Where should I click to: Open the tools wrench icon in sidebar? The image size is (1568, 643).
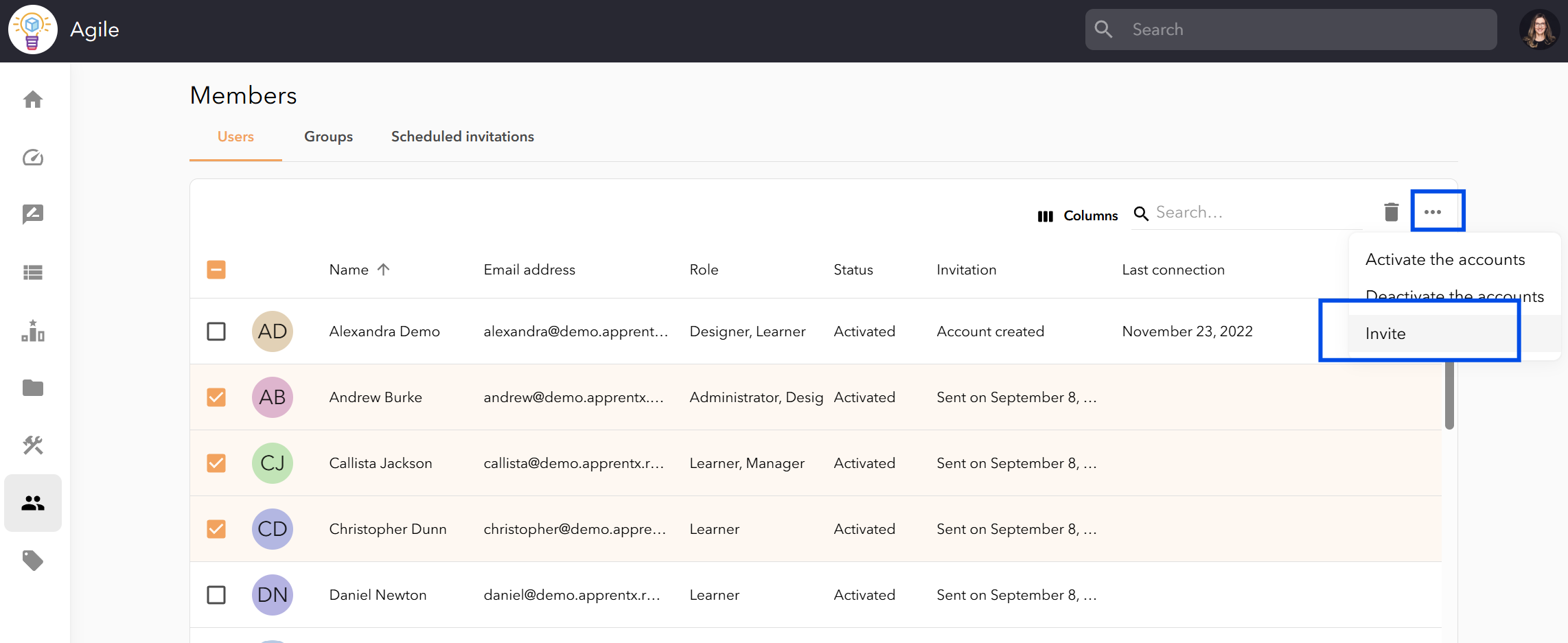pos(33,445)
